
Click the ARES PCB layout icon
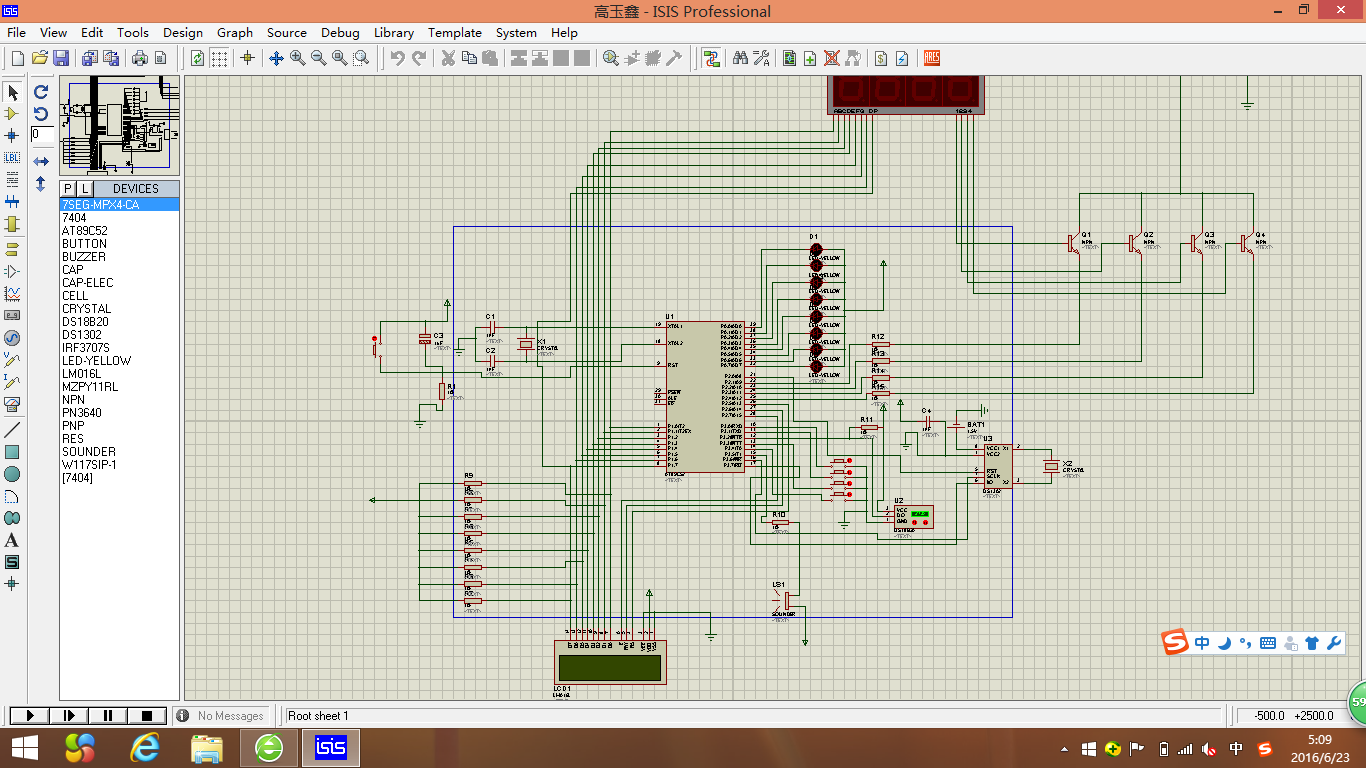tap(932, 58)
